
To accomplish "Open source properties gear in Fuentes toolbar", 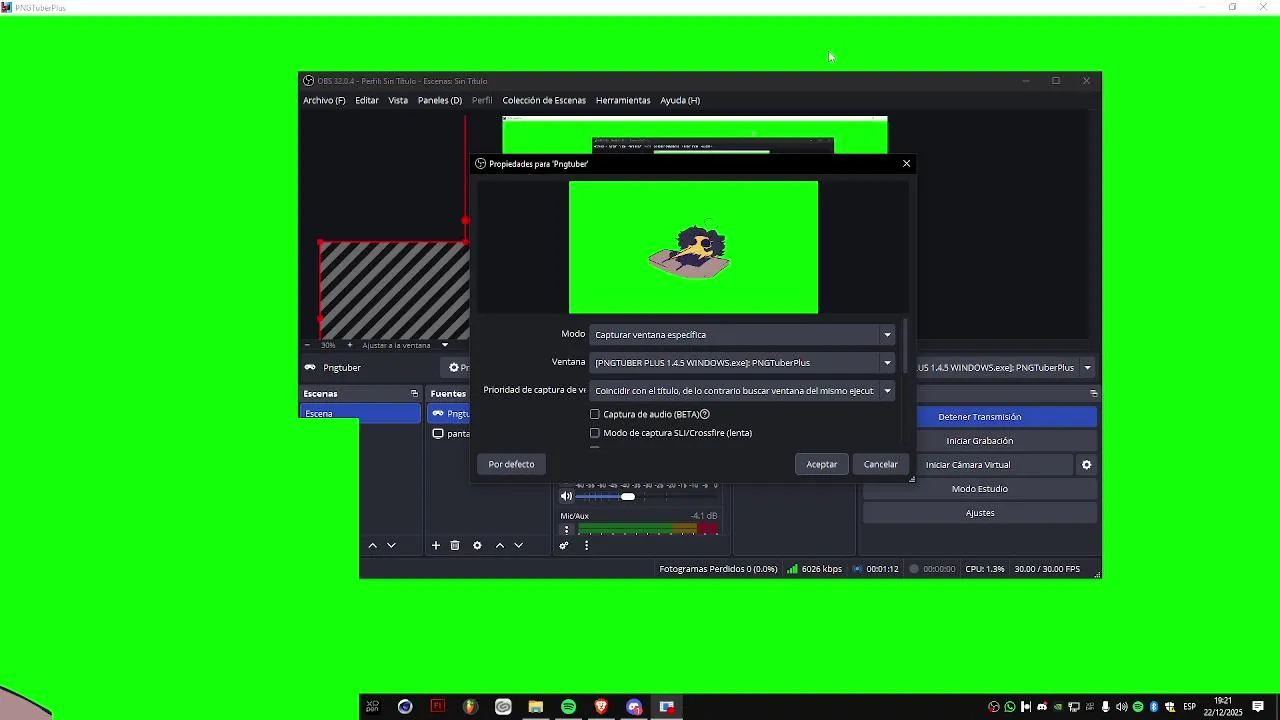I will [477, 545].
